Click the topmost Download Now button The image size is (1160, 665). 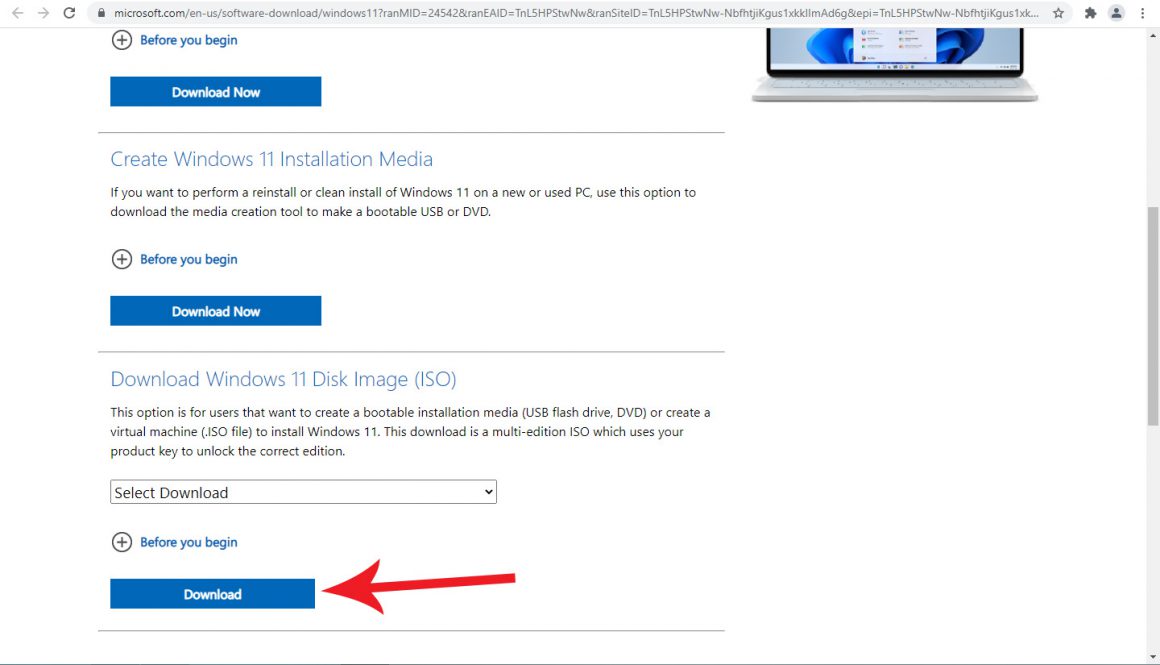point(215,91)
